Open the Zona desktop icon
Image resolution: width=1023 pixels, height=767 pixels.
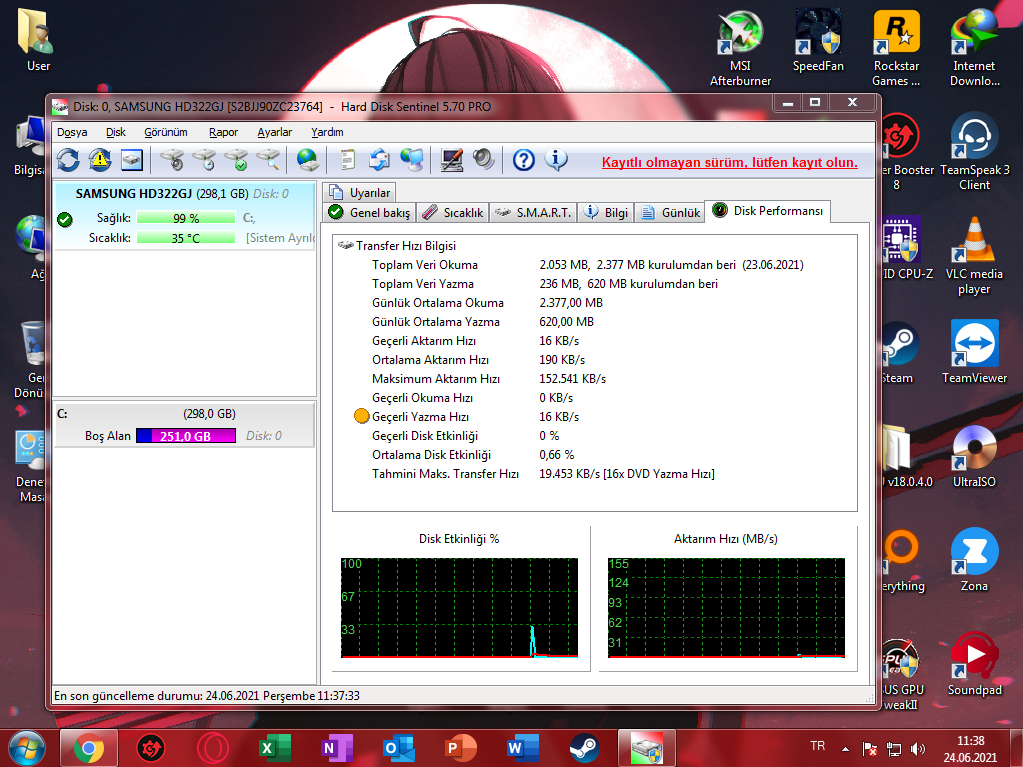974,560
